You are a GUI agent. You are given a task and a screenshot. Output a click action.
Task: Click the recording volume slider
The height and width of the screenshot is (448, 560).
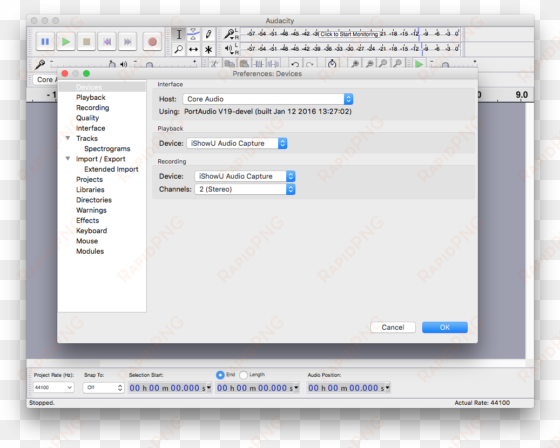point(83,65)
